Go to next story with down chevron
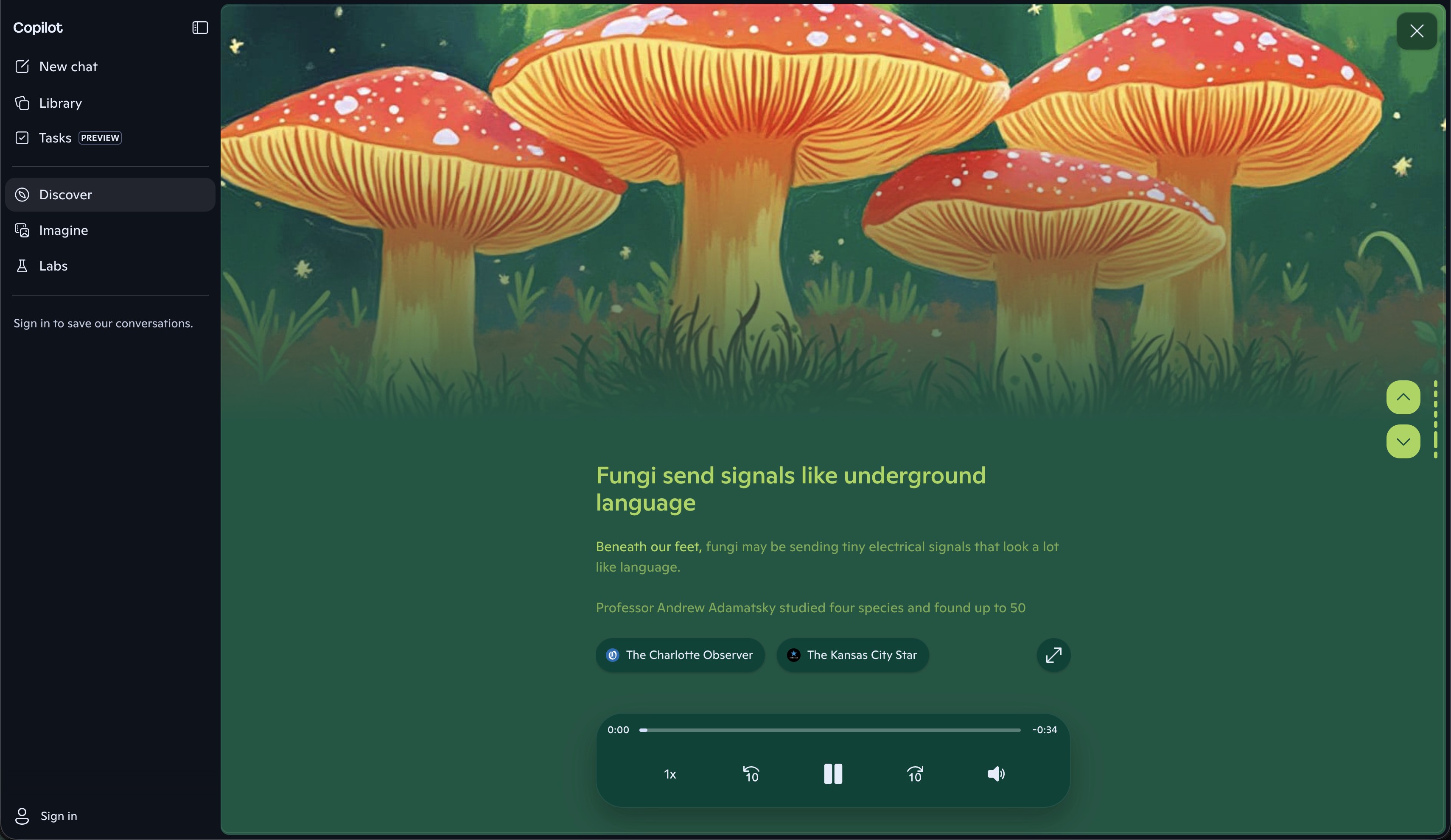1451x840 pixels. (x=1403, y=441)
